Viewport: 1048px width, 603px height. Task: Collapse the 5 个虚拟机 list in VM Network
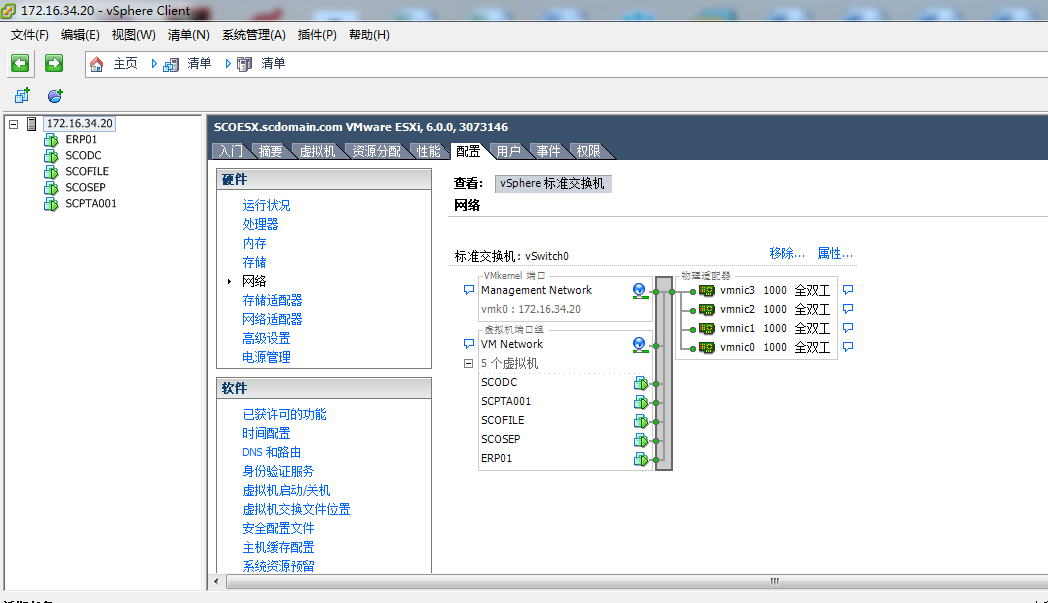pos(469,364)
